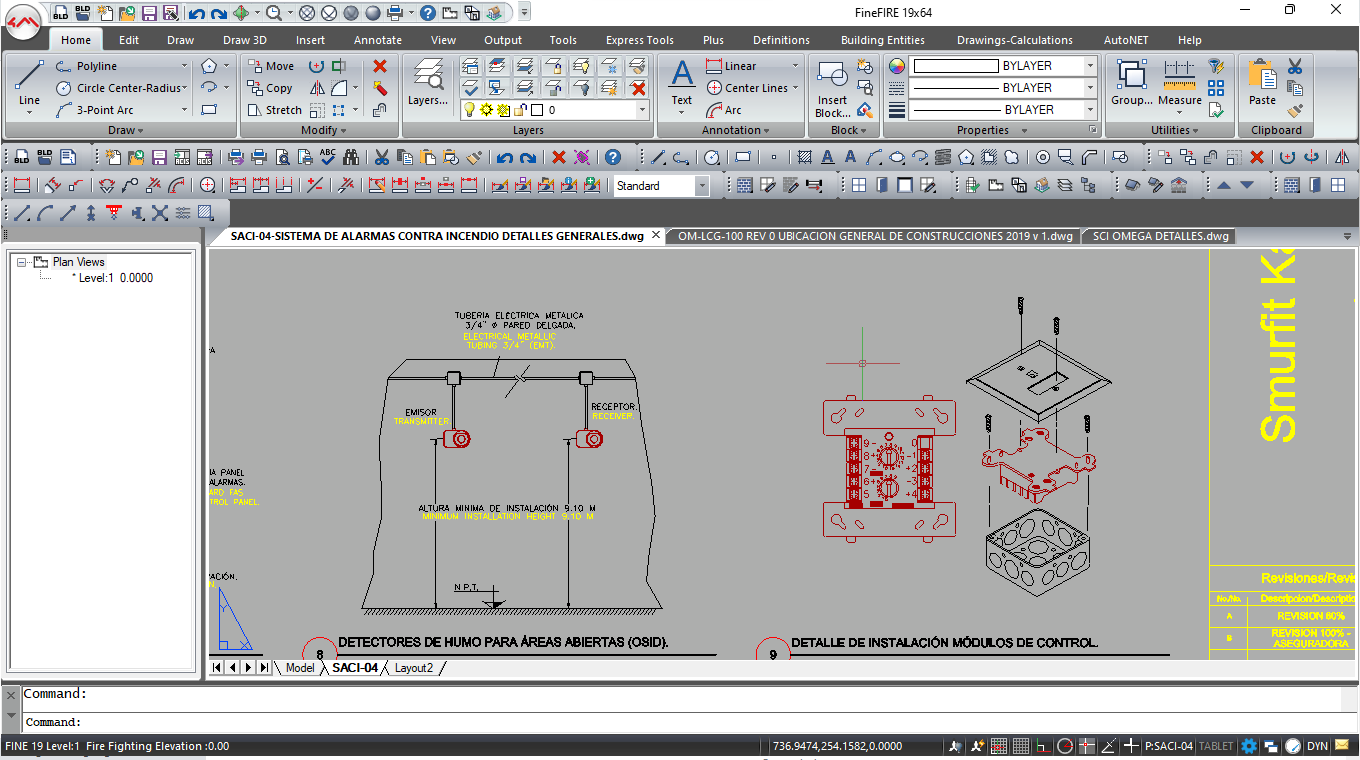
Task: Toggle polar tracking in status bar
Action: pos(1065,746)
